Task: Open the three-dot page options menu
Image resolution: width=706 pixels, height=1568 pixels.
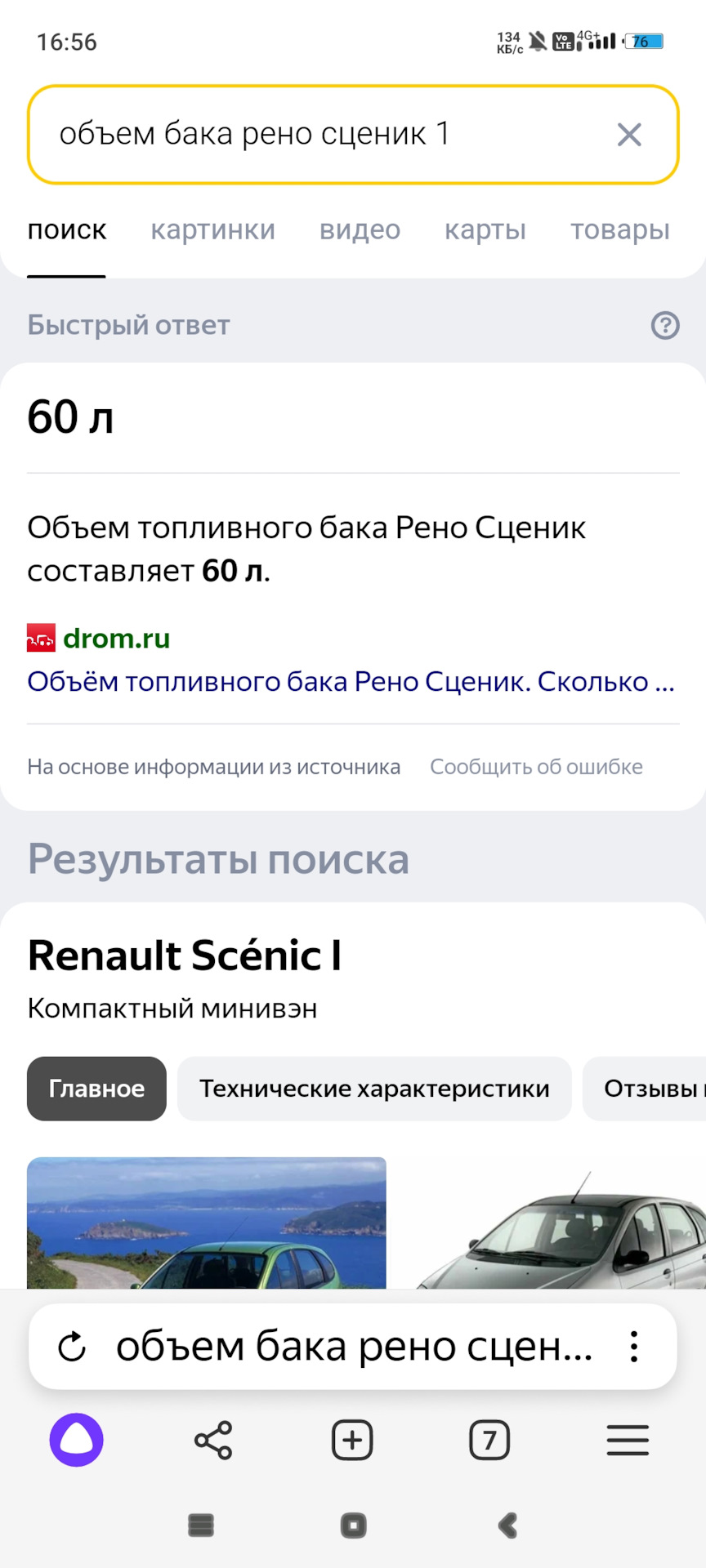Action: [634, 1347]
